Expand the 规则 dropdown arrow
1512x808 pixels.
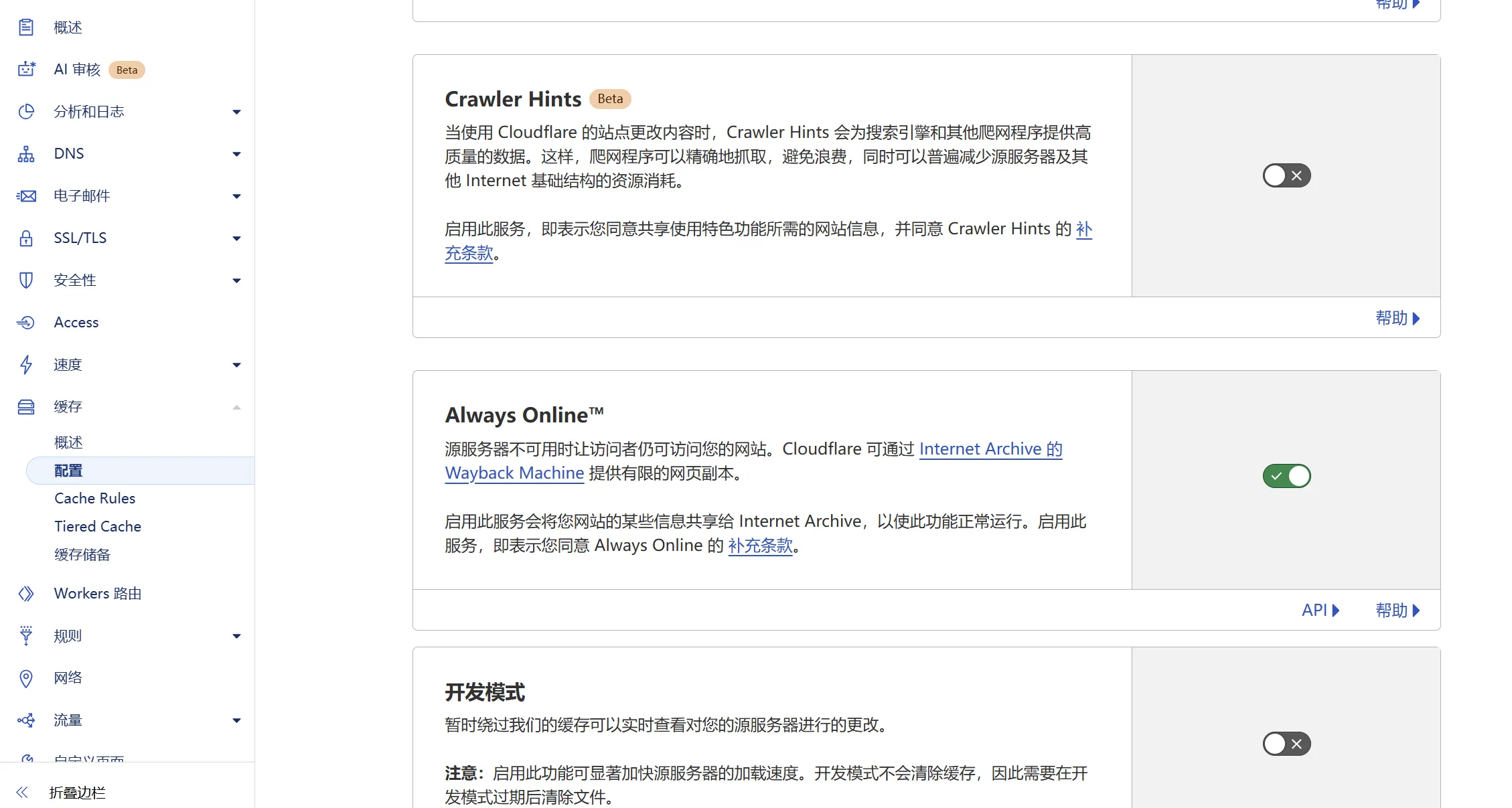pyautogui.click(x=236, y=636)
